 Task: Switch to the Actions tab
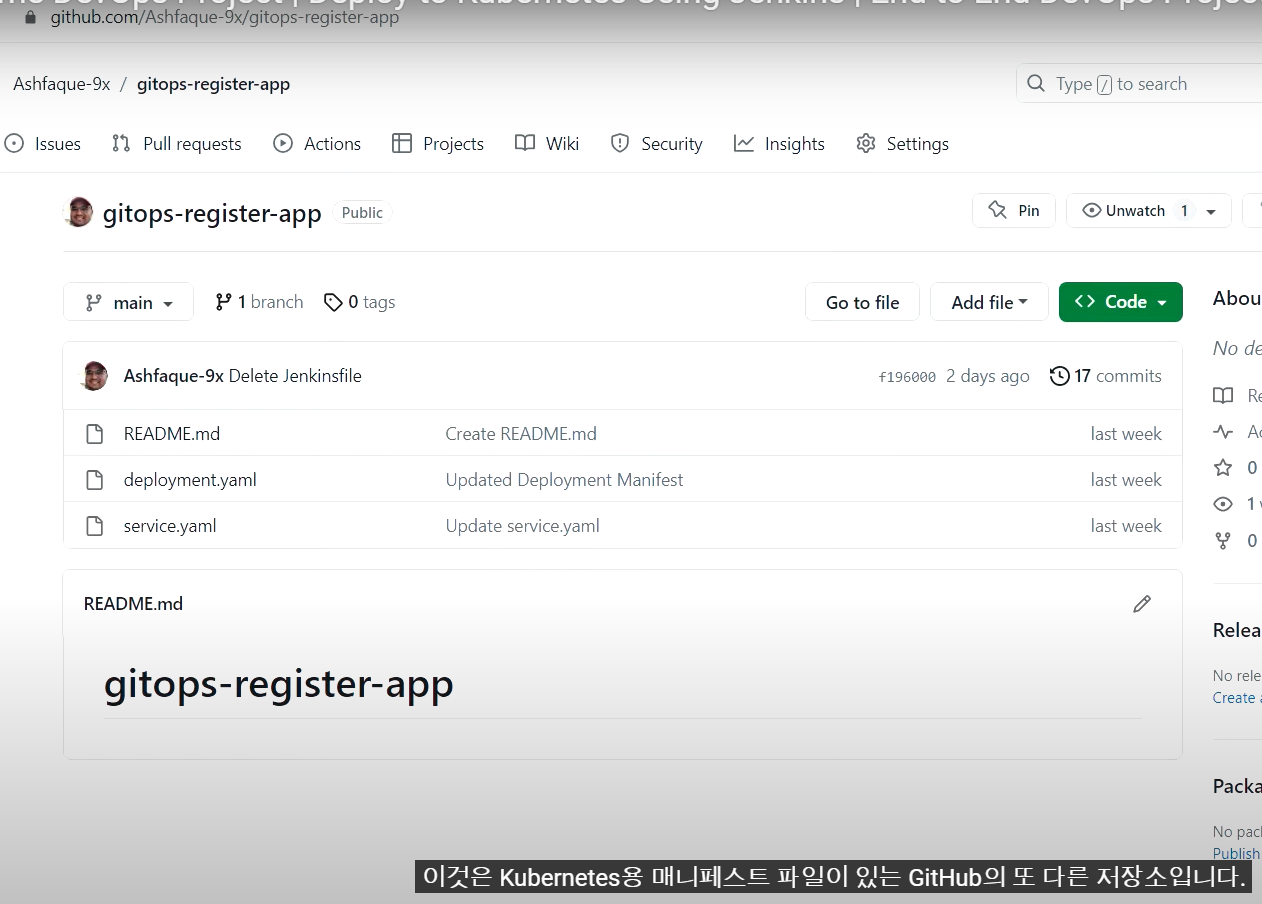pos(317,144)
